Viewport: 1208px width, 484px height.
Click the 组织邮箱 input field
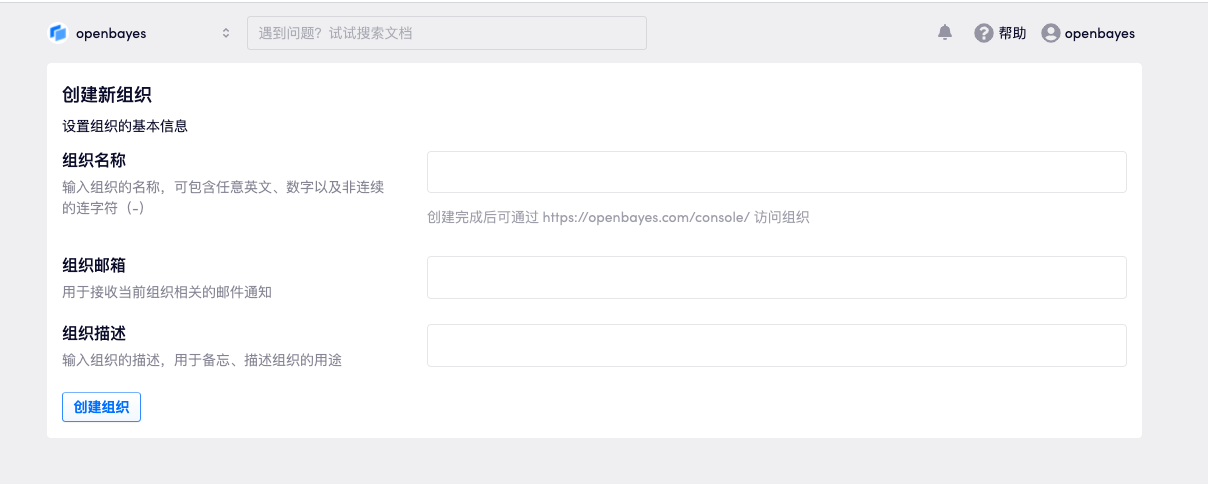(x=776, y=277)
